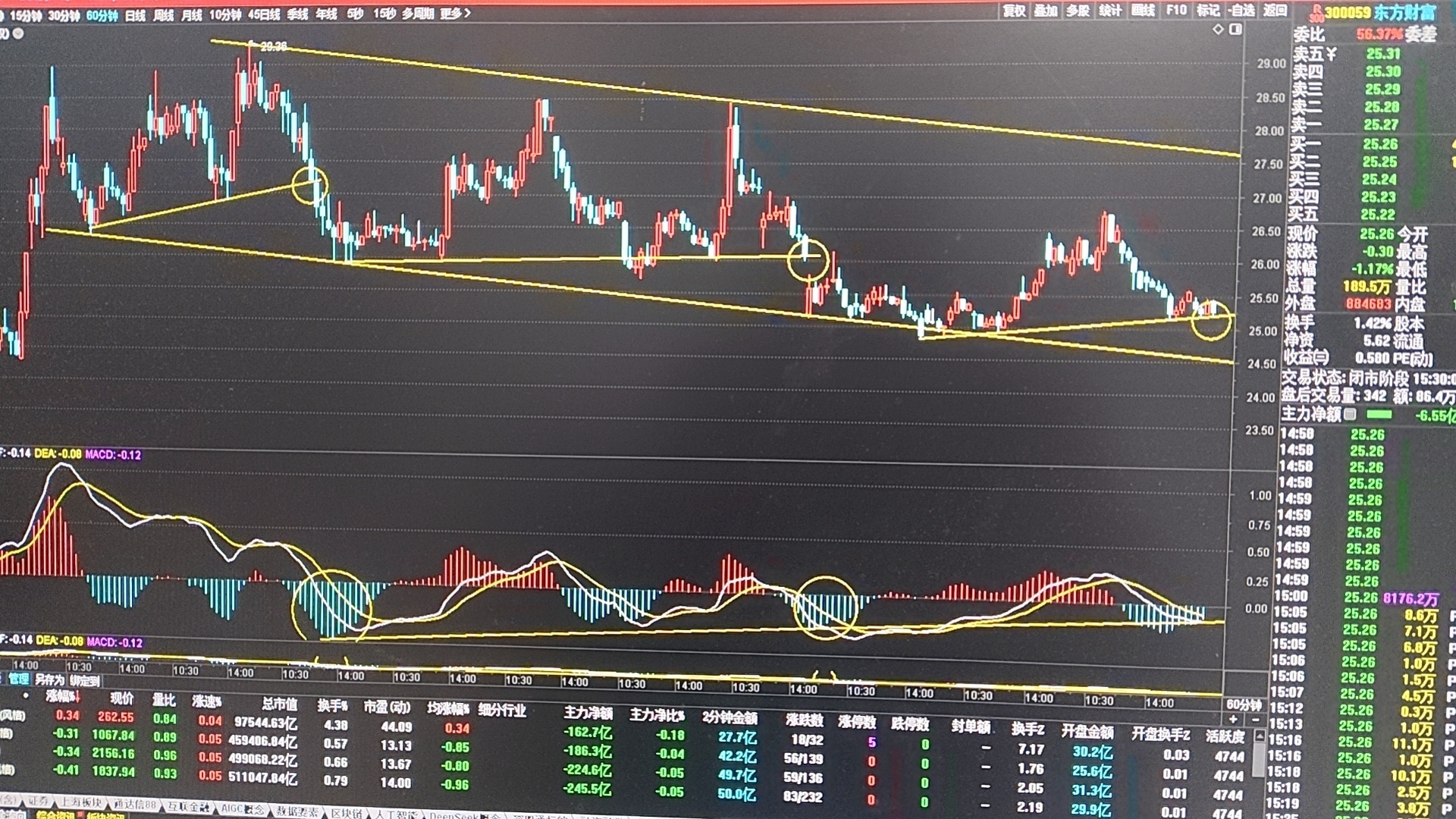Click the 总市值 column header
The width and height of the screenshot is (1456, 819).
pyautogui.click(x=279, y=703)
